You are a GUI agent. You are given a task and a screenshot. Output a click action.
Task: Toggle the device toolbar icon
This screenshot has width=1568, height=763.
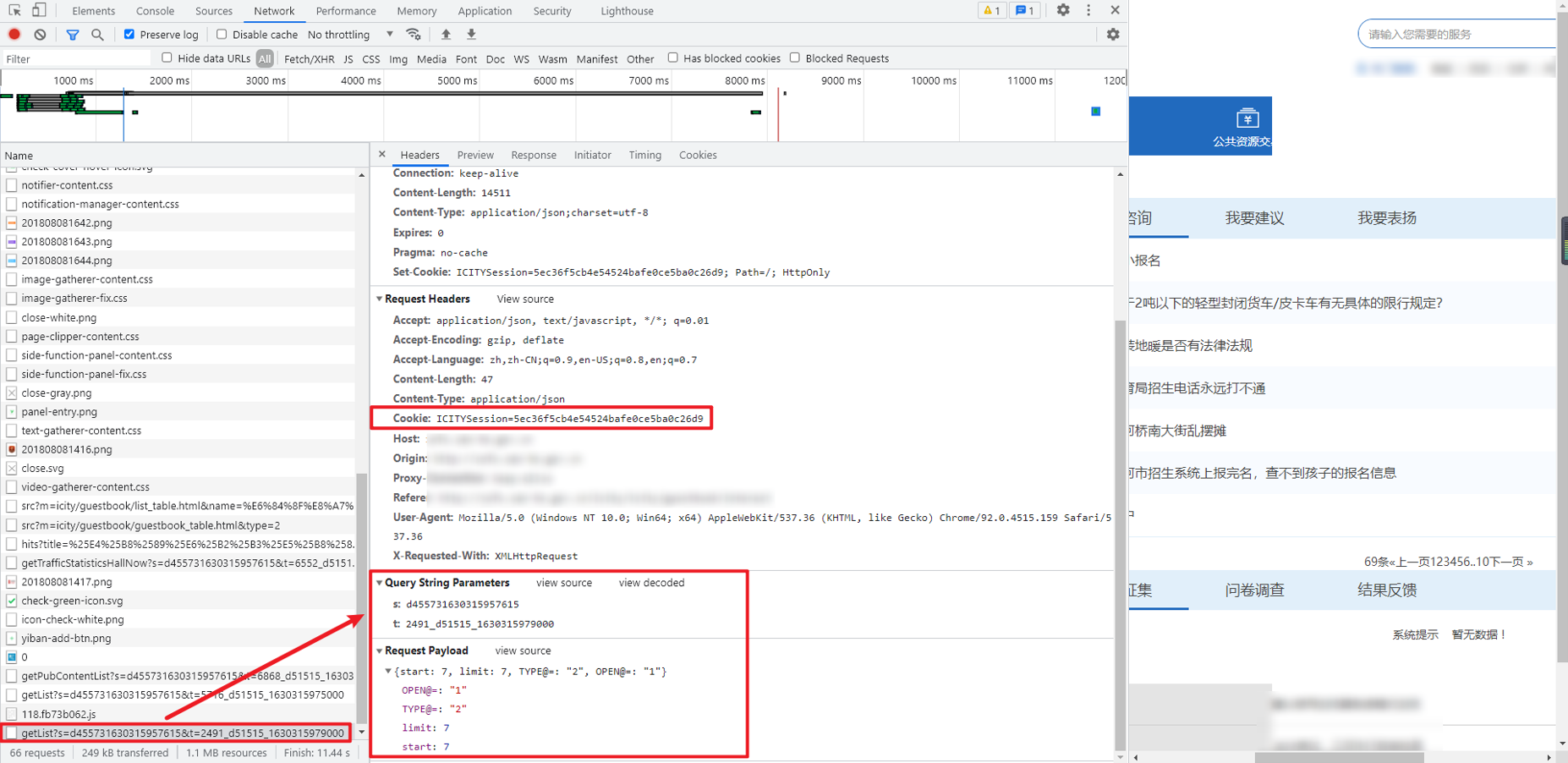[x=39, y=11]
